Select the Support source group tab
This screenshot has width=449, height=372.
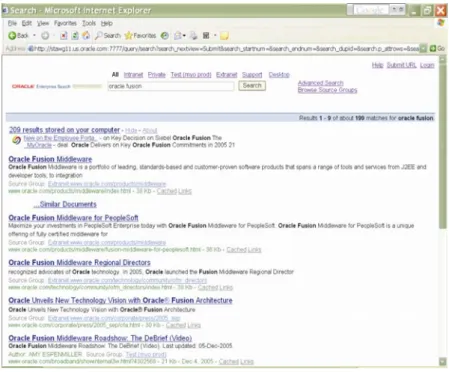coord(252,75)
